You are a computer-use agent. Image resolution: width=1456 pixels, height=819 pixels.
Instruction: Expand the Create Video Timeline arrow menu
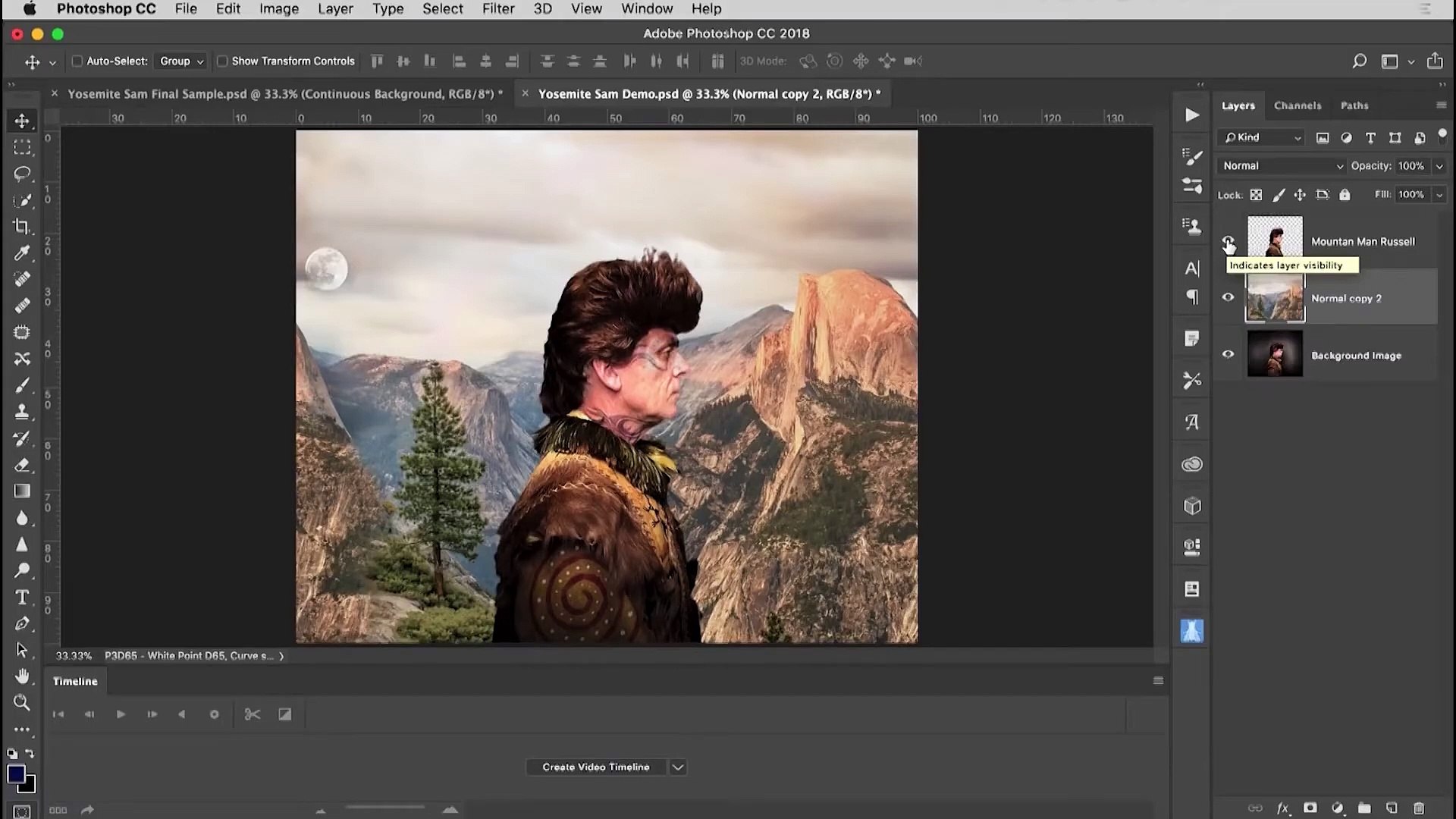click(x=678, y=767)
